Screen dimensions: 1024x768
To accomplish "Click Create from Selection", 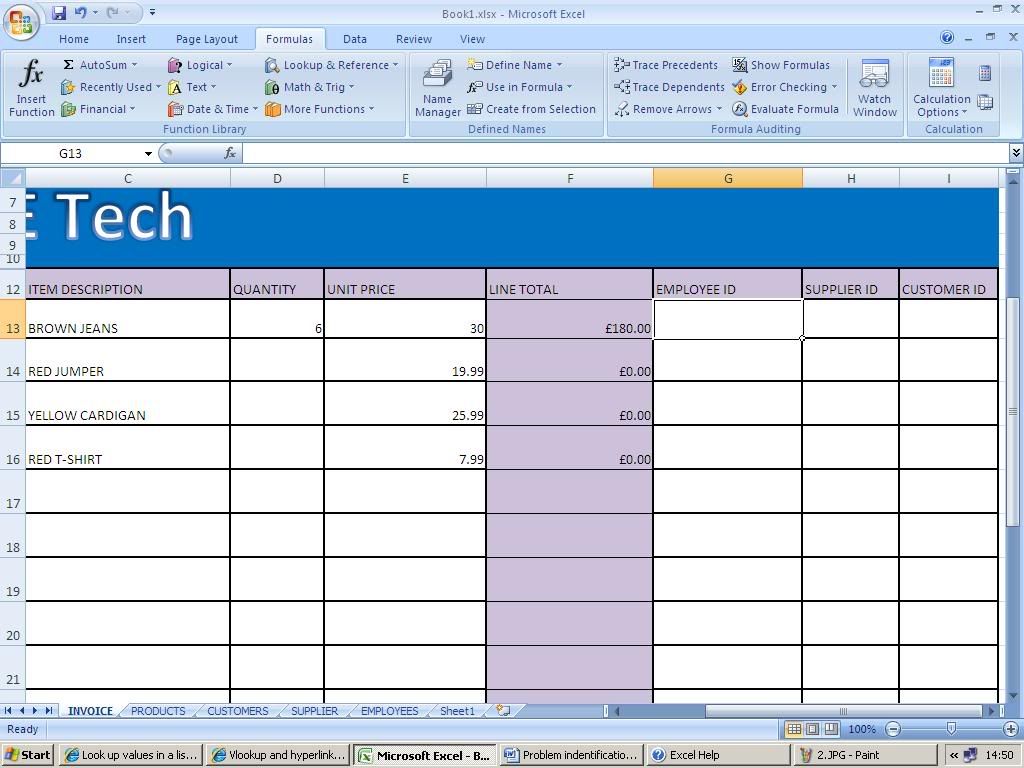I will [x=532, y=109].
